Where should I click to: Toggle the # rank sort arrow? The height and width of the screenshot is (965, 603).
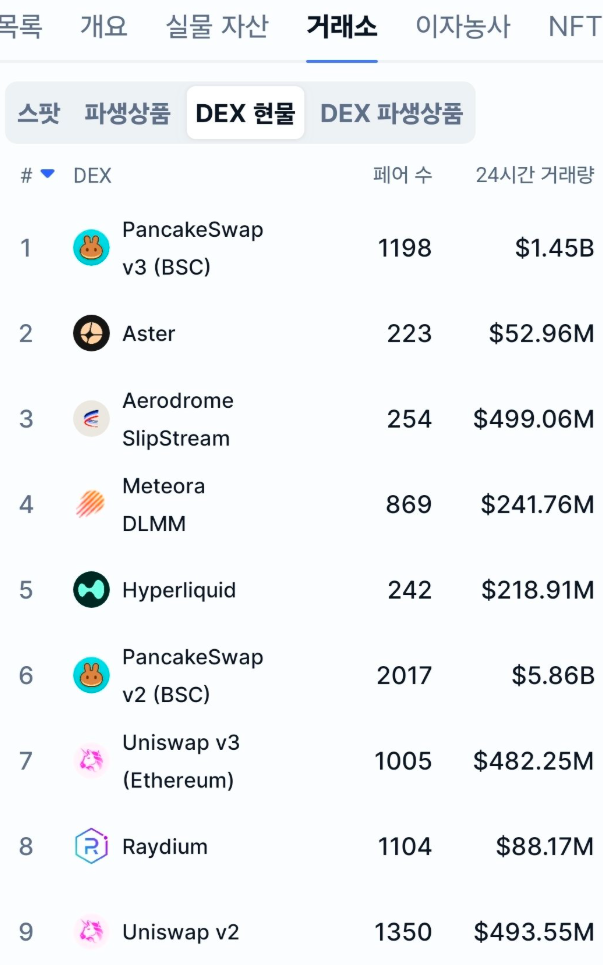(46, 175)
